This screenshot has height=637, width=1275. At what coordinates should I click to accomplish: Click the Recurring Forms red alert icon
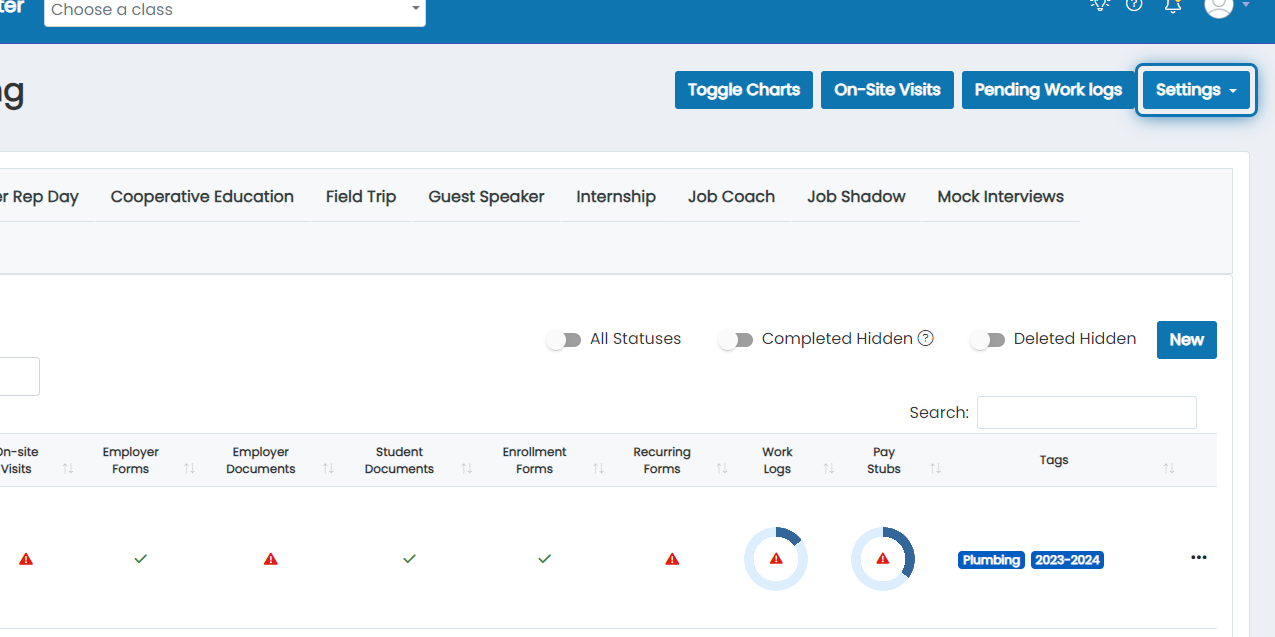(x=672, y=559)
